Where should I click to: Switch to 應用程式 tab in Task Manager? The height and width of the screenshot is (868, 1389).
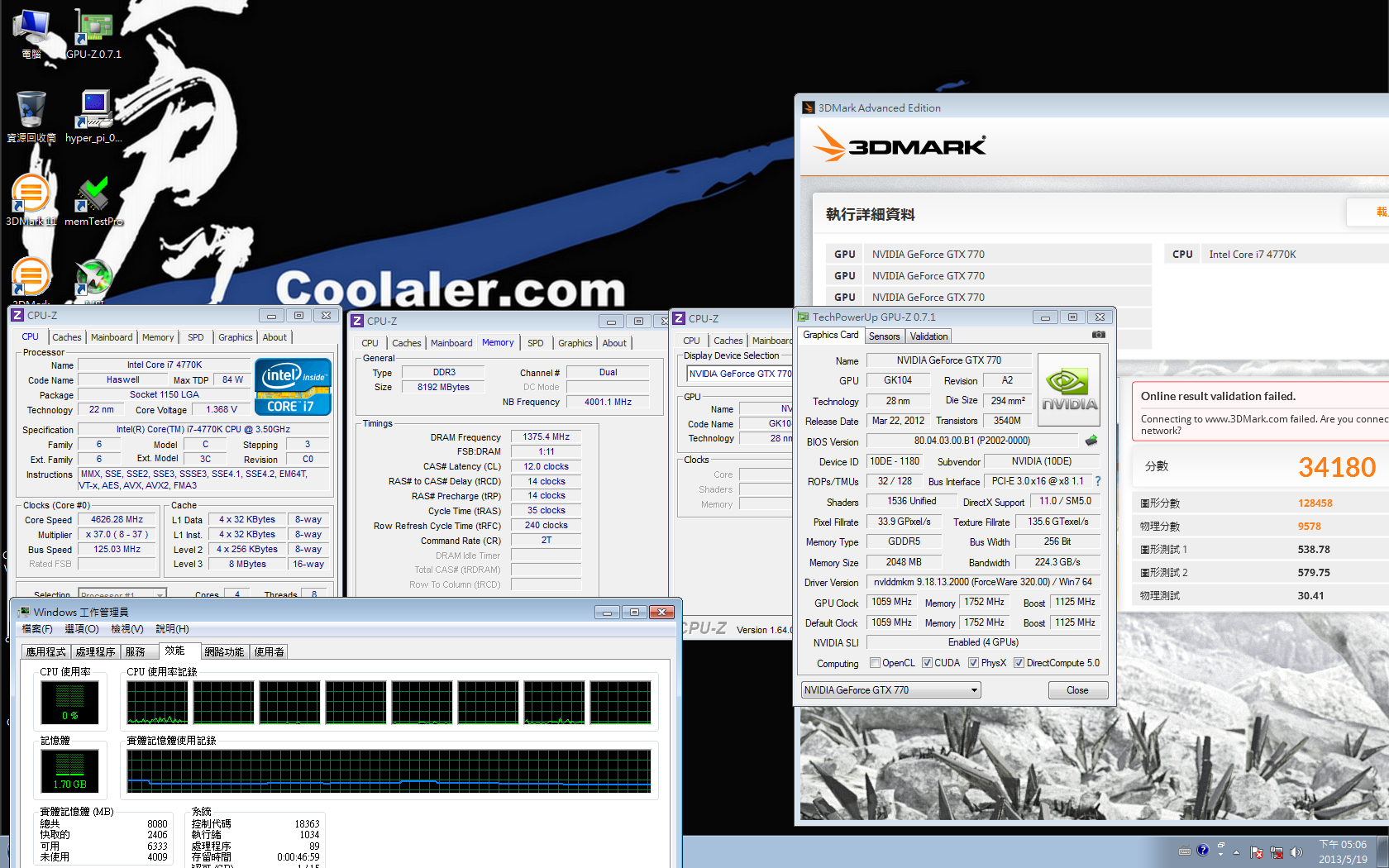45,652
